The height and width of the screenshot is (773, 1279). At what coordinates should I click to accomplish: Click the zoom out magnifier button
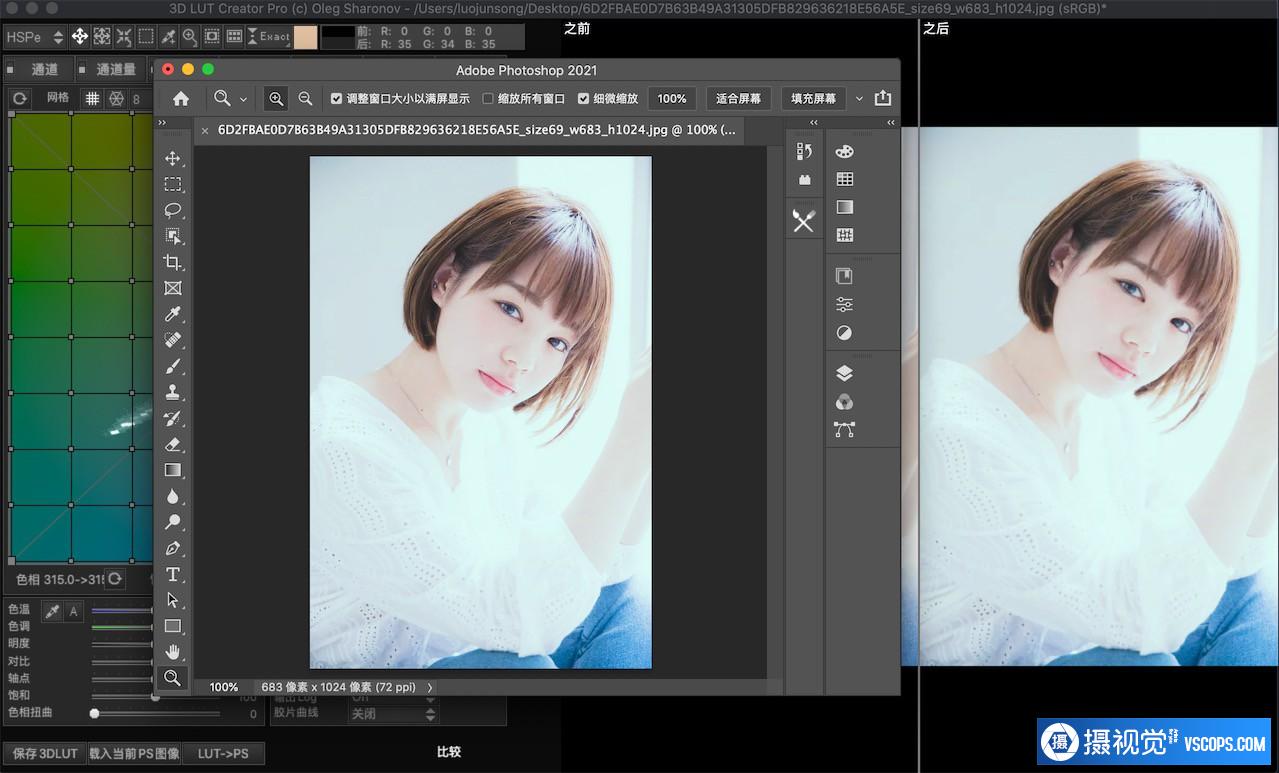(306, 99)
